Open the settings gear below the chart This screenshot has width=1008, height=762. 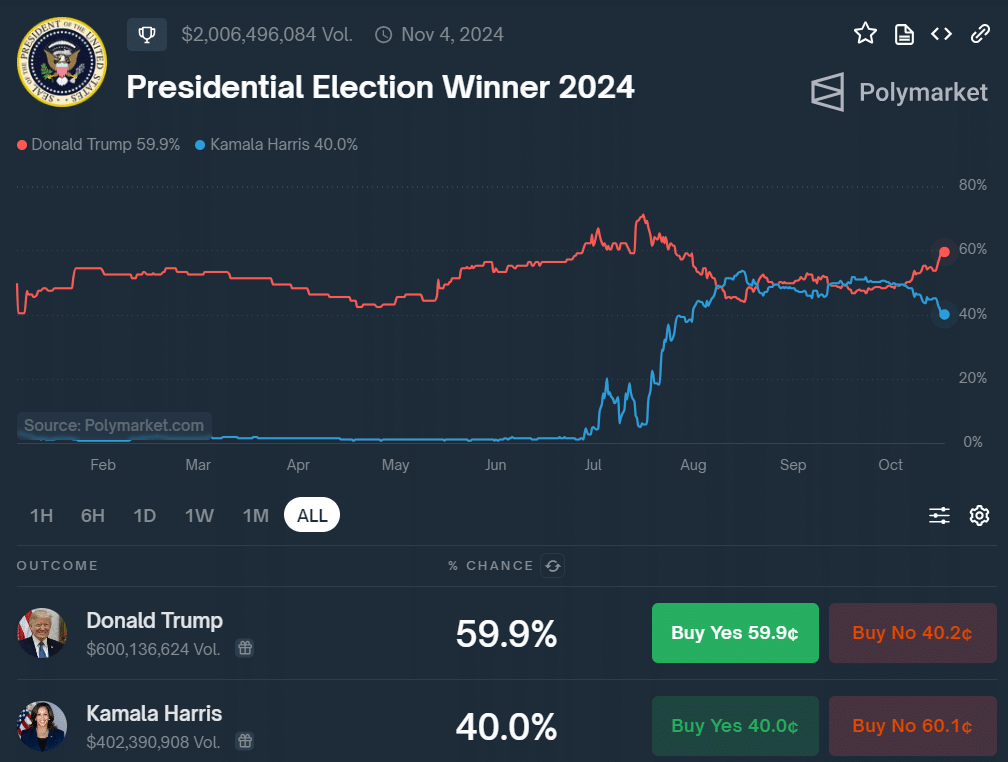click(x=979, y=515)
